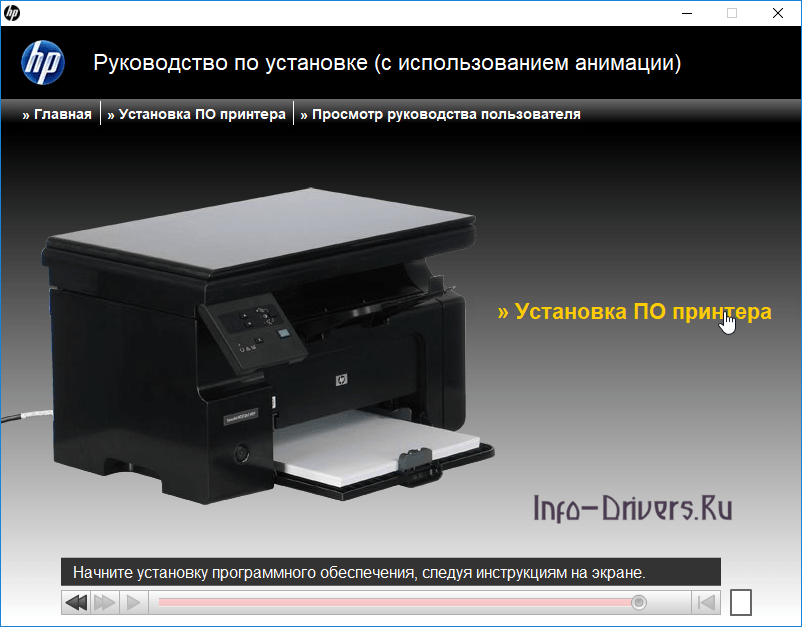Click the small HP icon in title bar
This screenshot has width=802, height=627.
pos(13,13)
